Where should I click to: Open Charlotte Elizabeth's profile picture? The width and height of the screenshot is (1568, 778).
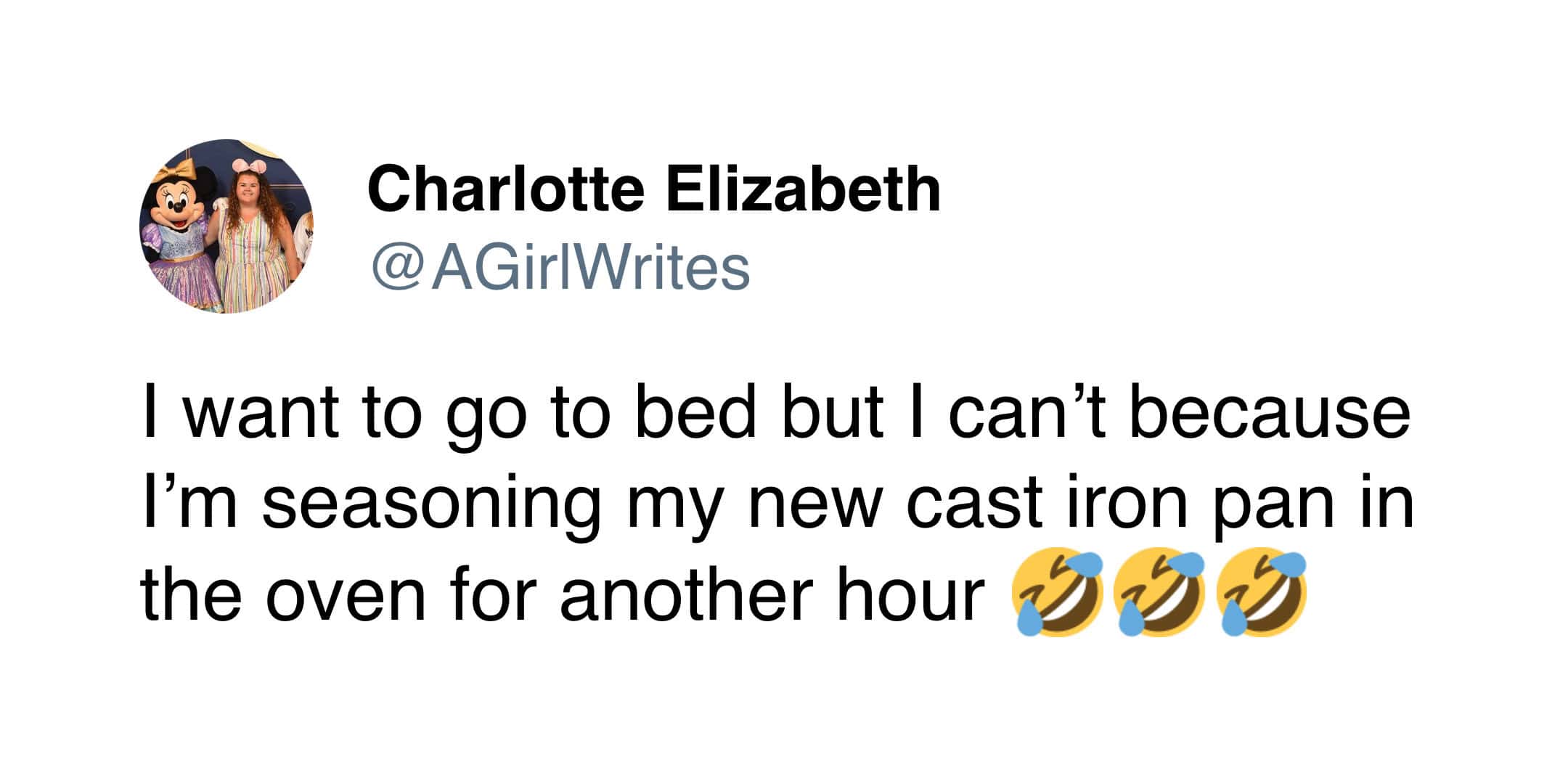coord(226,226)
